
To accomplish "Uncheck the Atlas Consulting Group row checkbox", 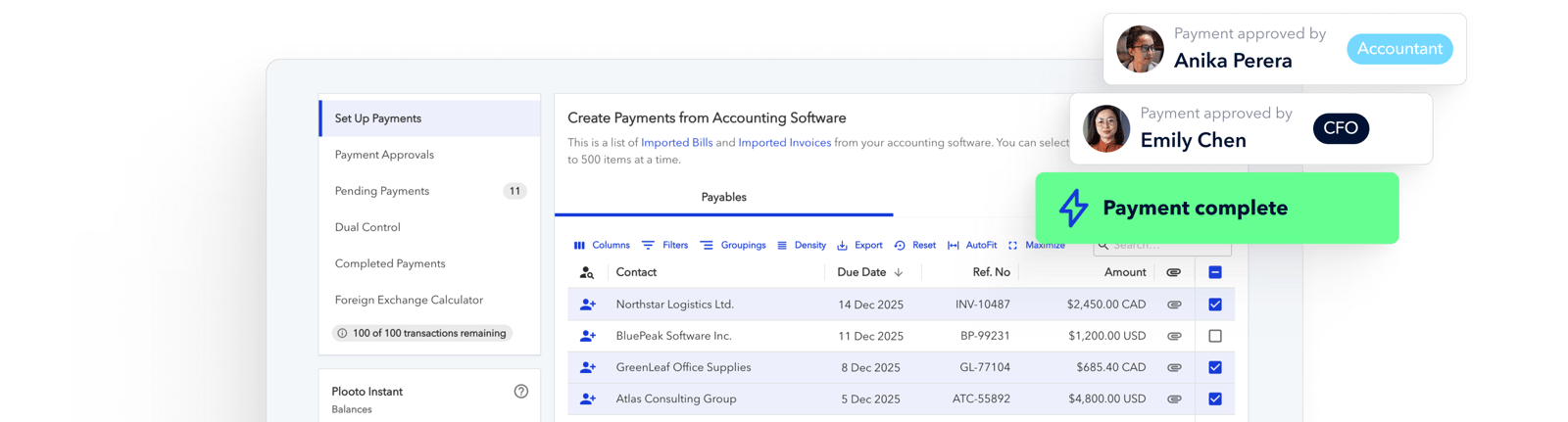I will point(1215,399).
